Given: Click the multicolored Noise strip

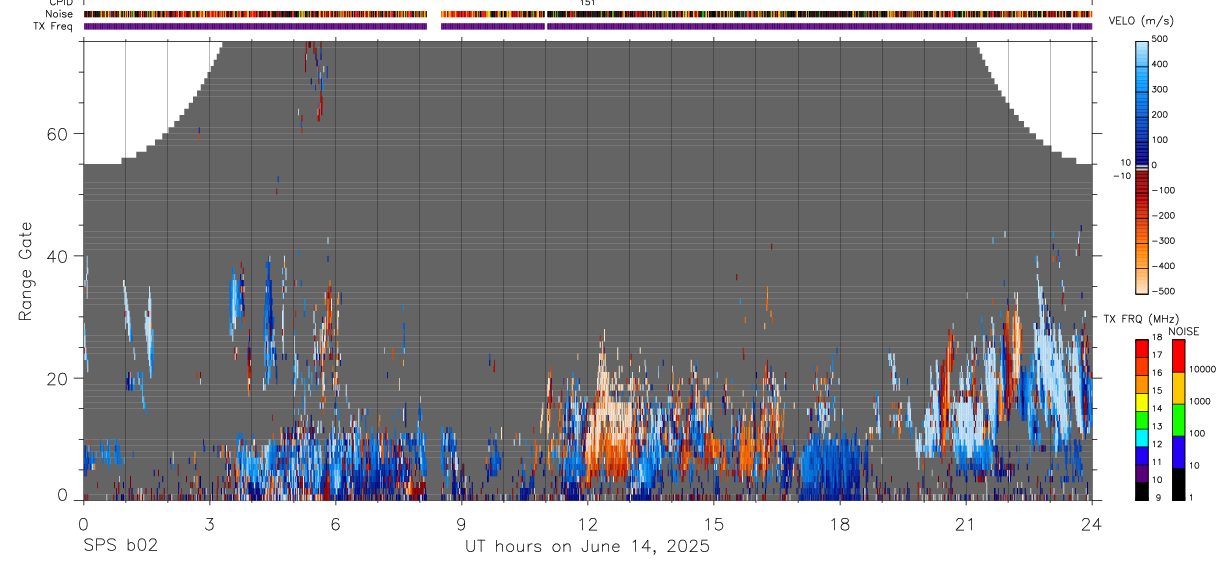Looking at the screenshot, I should pyautogui.click(x=587, y=14).
